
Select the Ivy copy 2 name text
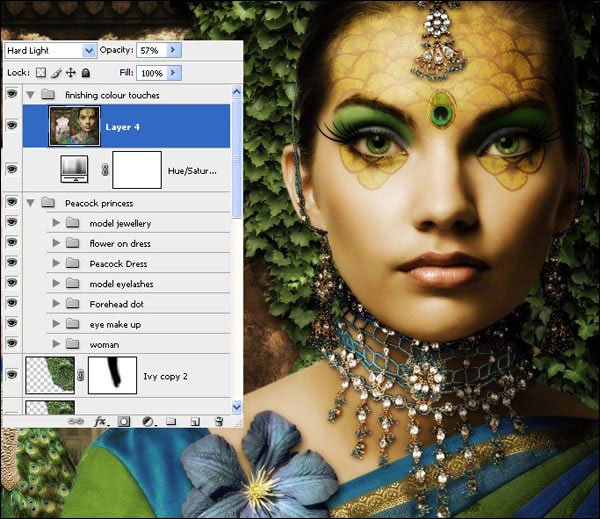[x=165, y=377]
